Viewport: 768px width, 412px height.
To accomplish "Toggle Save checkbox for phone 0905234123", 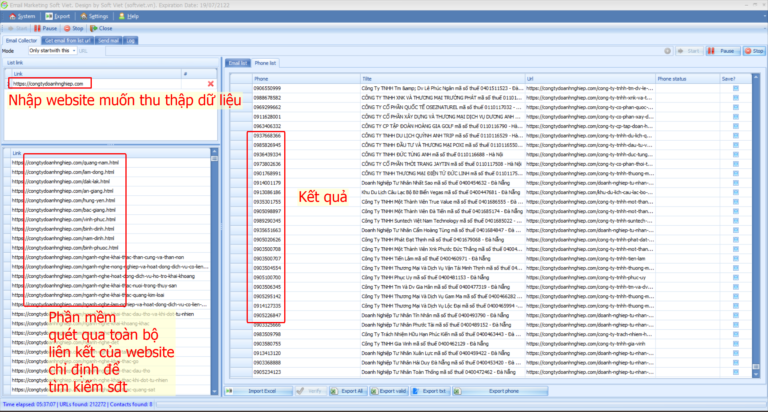I will tap(736, 372).
